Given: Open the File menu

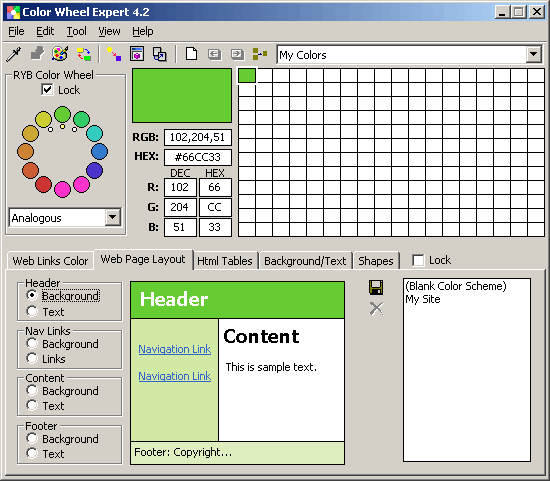Looking at the screenshot, I should tap(16, 32).
